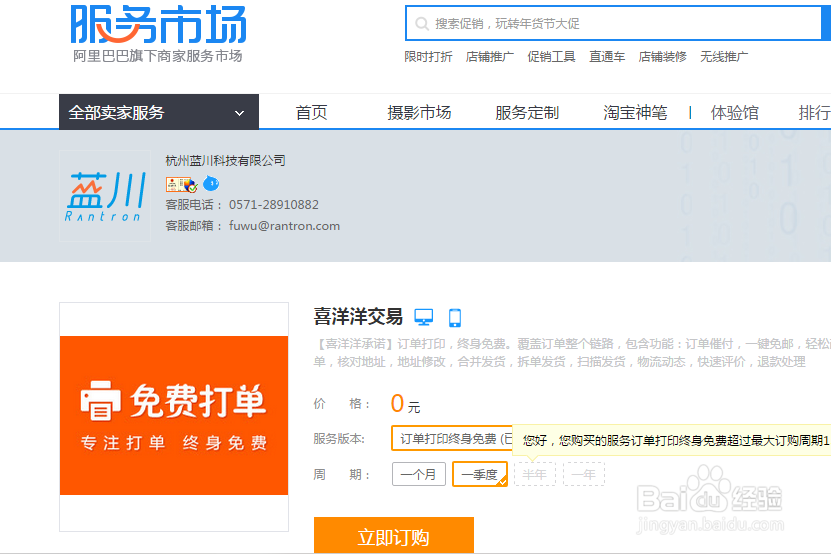Click the 限时打折 quick link

coord(428,57)
